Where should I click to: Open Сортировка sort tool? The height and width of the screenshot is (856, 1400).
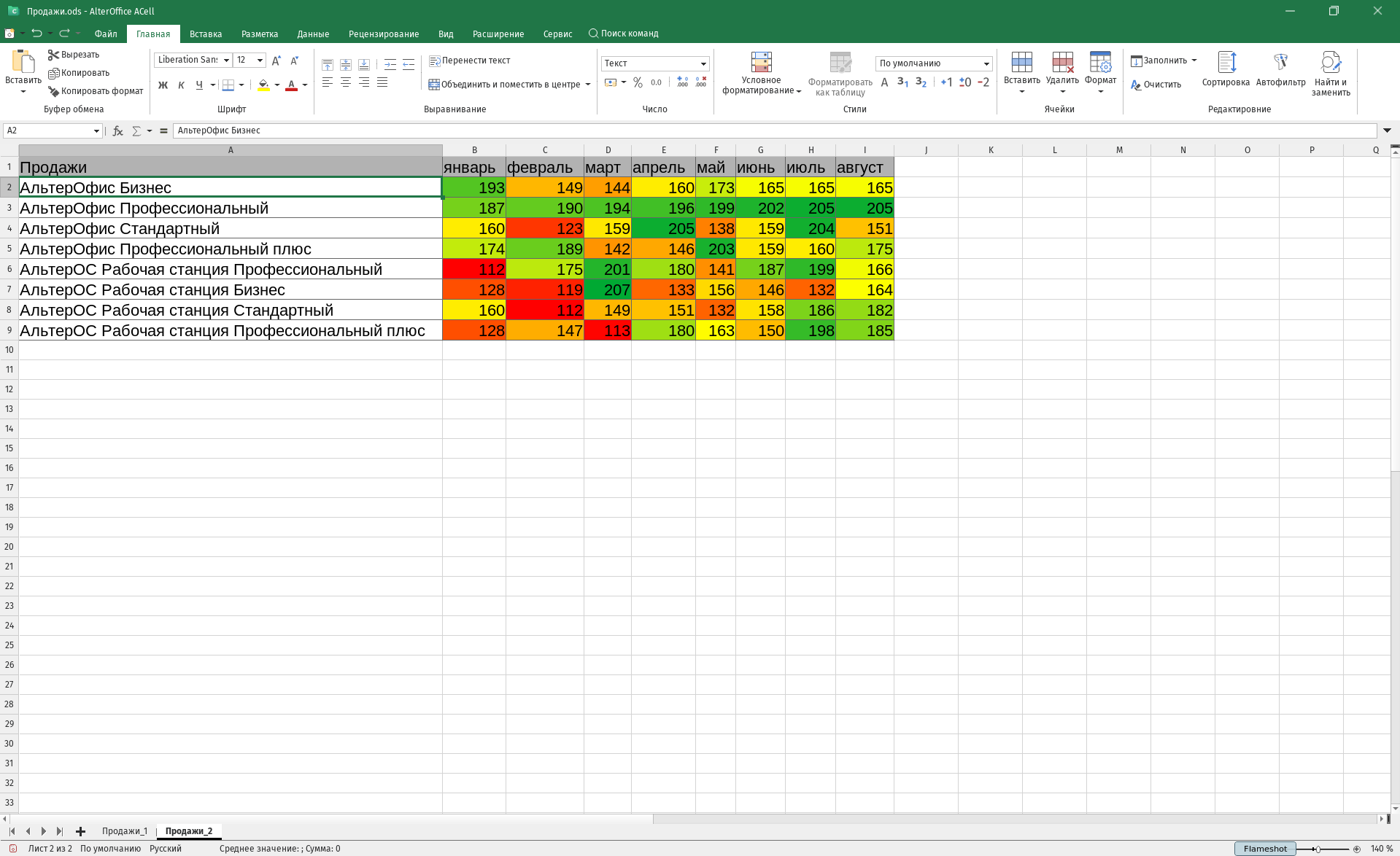pos(1226,69)
